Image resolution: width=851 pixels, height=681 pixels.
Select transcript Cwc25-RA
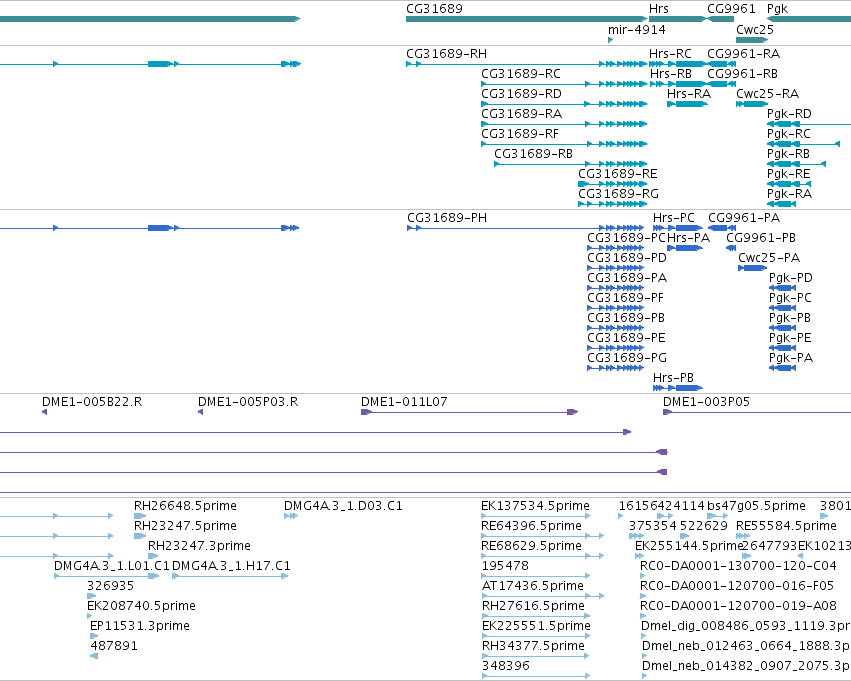(752, 104)
